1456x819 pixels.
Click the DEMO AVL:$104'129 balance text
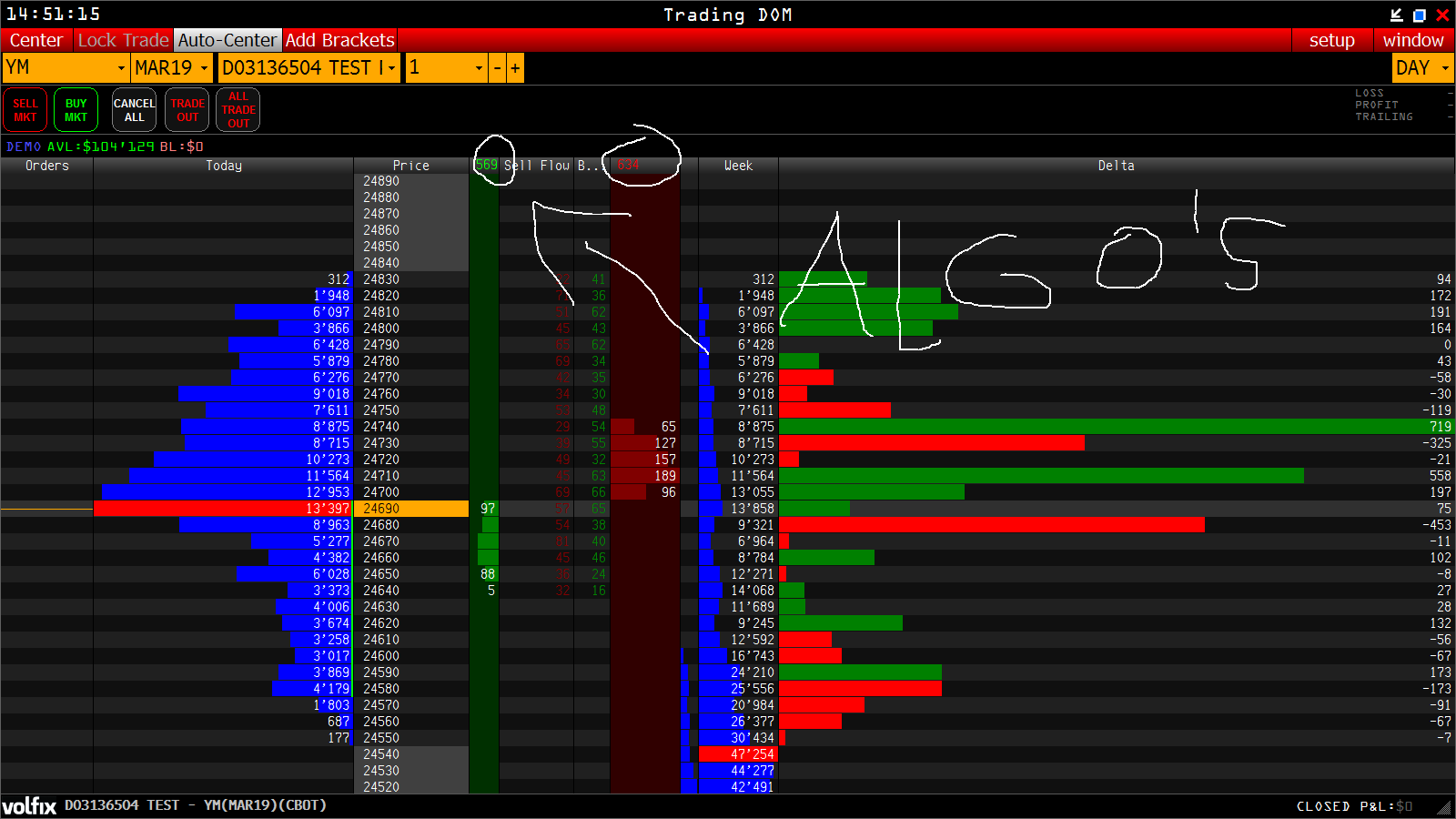[80, 147]
